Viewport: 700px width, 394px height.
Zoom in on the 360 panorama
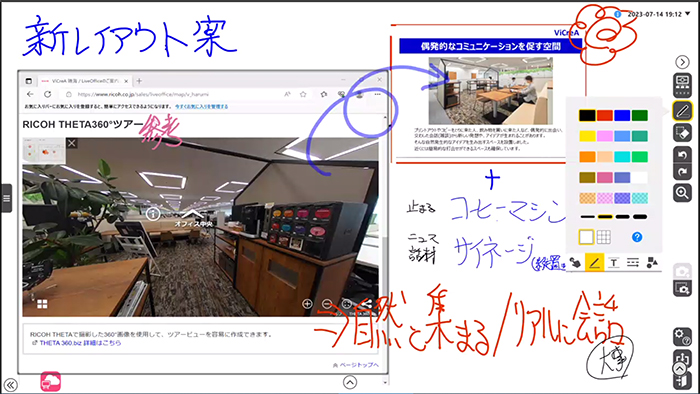[x=307, y=304]
